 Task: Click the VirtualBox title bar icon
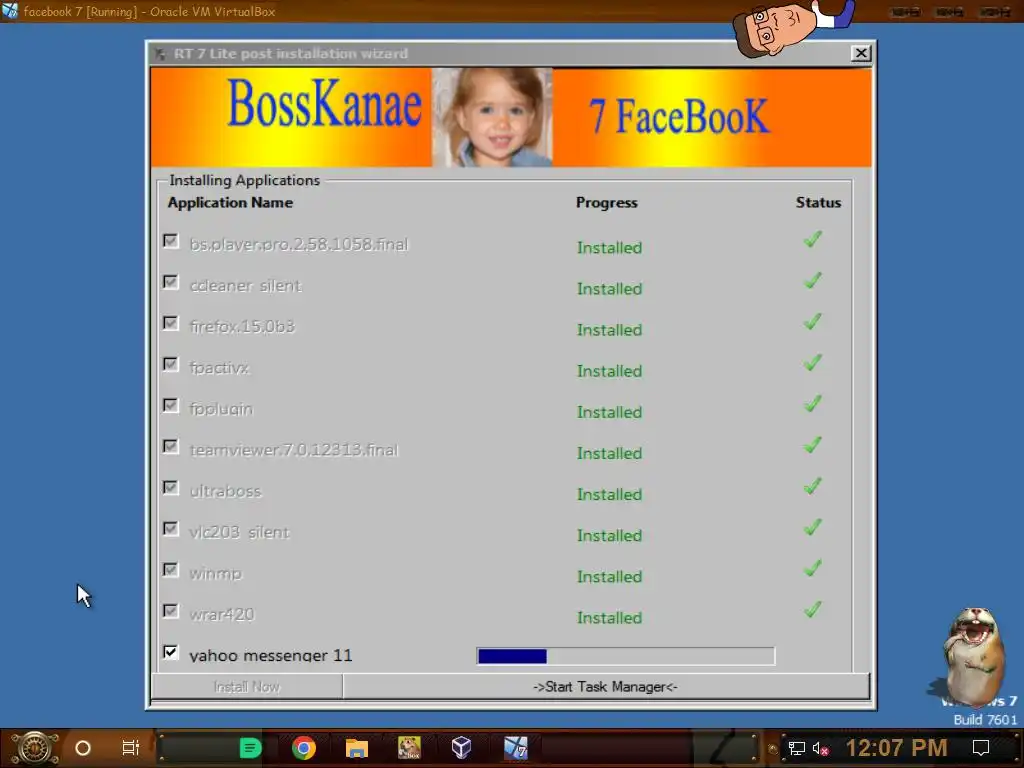click(x=10, y=11)
